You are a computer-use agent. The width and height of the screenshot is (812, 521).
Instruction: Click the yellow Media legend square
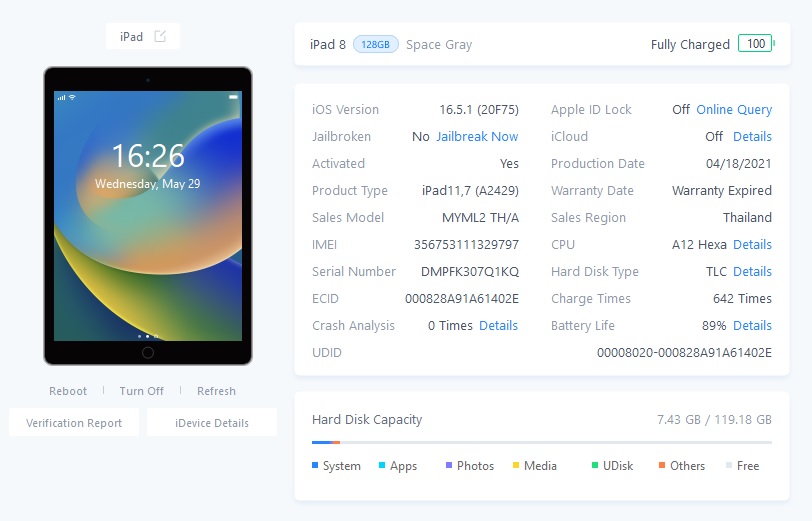pos(516,465)
